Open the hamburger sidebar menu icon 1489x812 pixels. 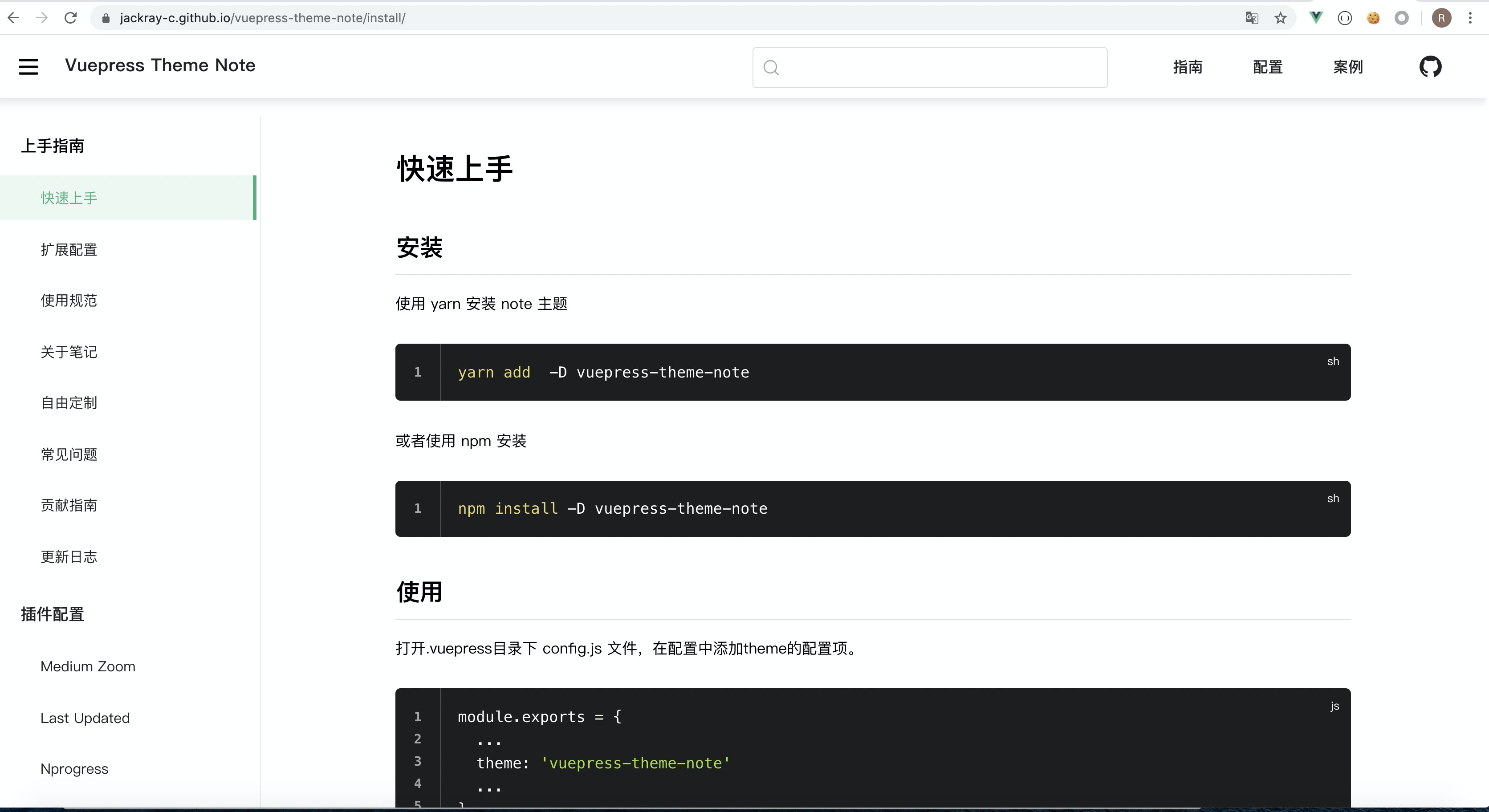tap(28, 66)
